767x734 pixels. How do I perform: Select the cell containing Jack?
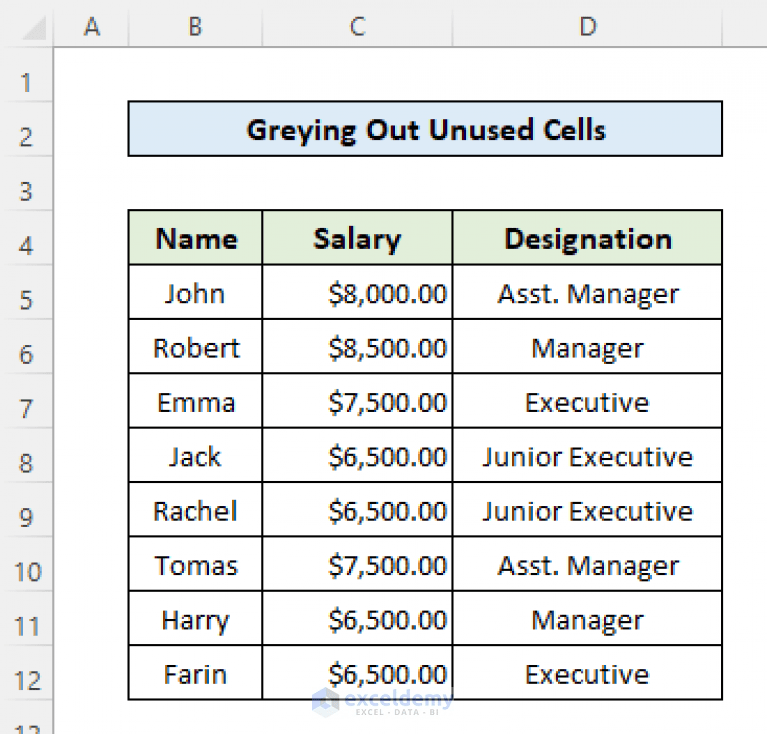tap(195, 455)
